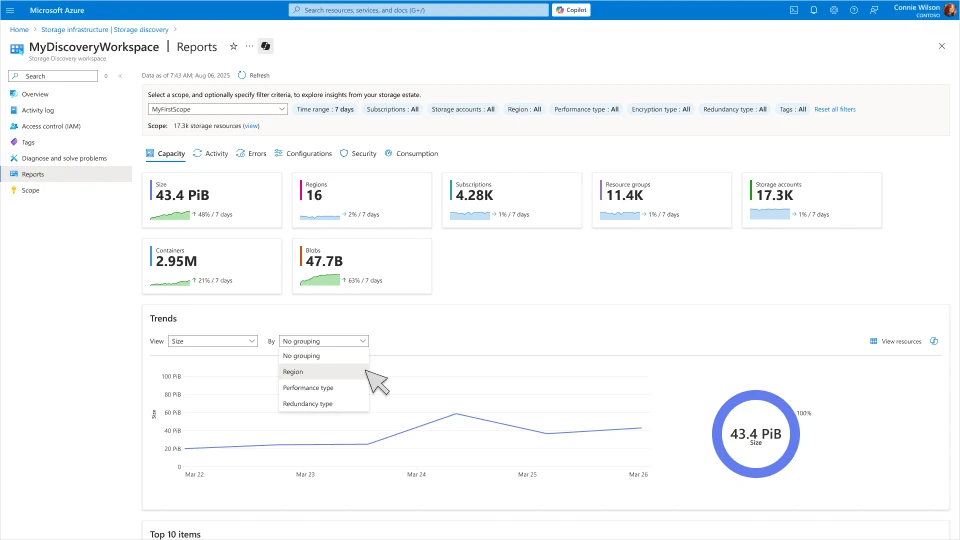The image size is (960, 540).
Task: Open Cloud Shell from the top bar
Action: [793, 10]
